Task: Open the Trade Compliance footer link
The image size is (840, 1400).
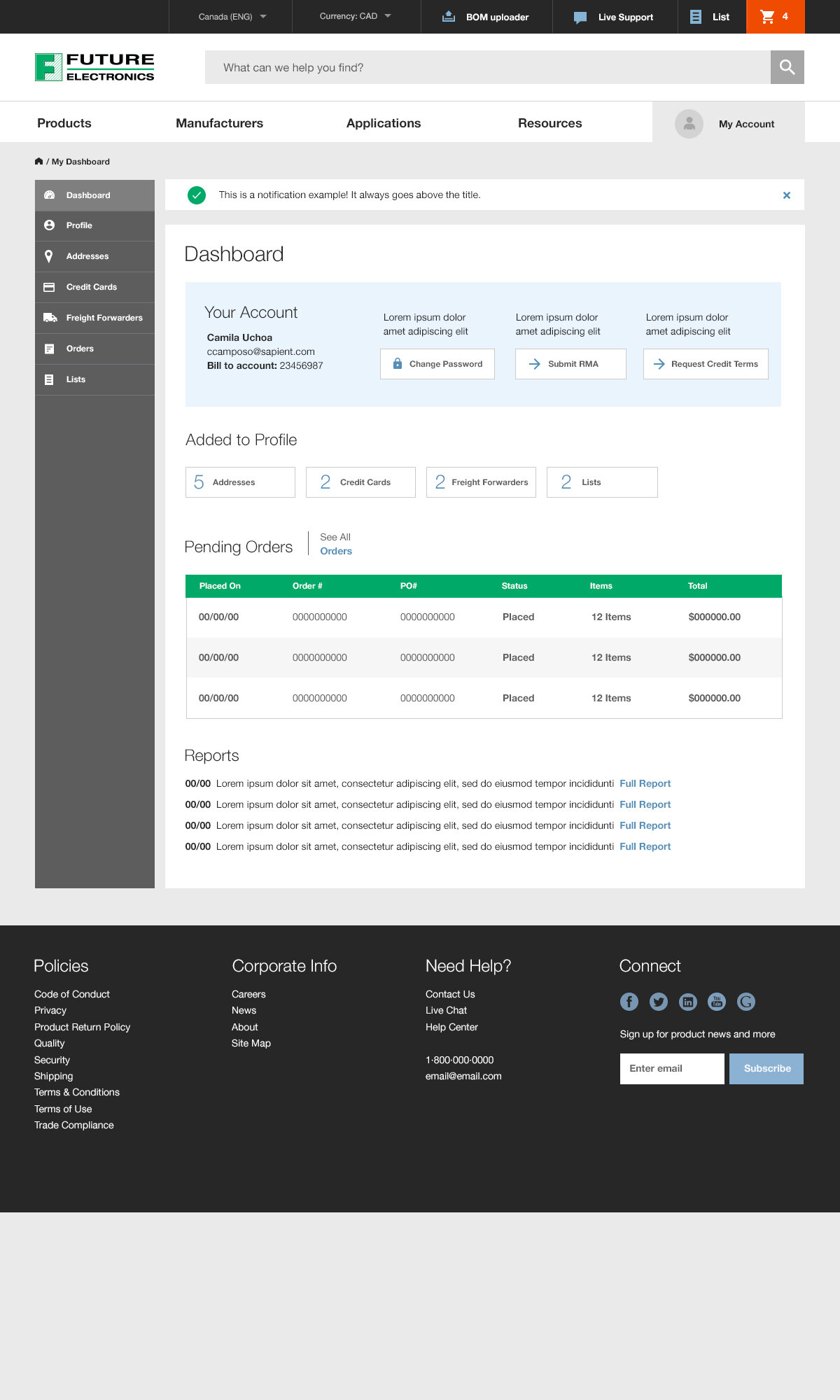Action: pos(74,1125)
